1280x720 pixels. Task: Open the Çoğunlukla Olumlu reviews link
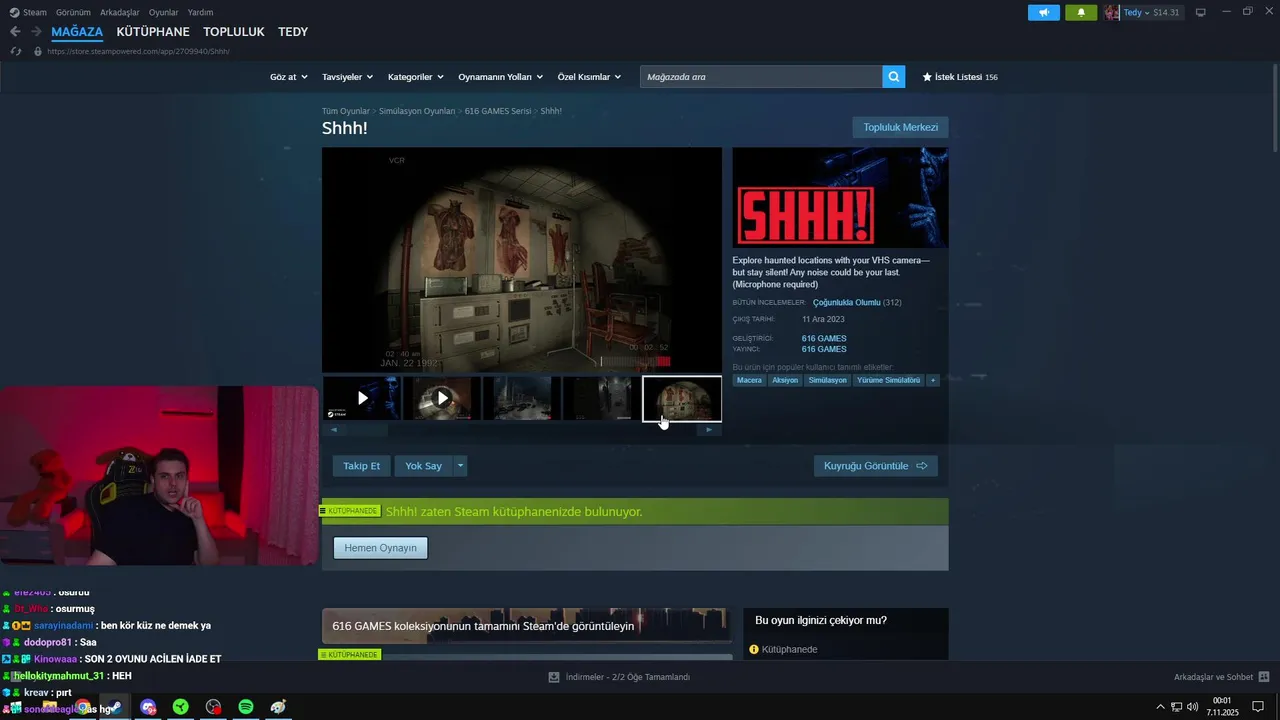tap(846, 302)
